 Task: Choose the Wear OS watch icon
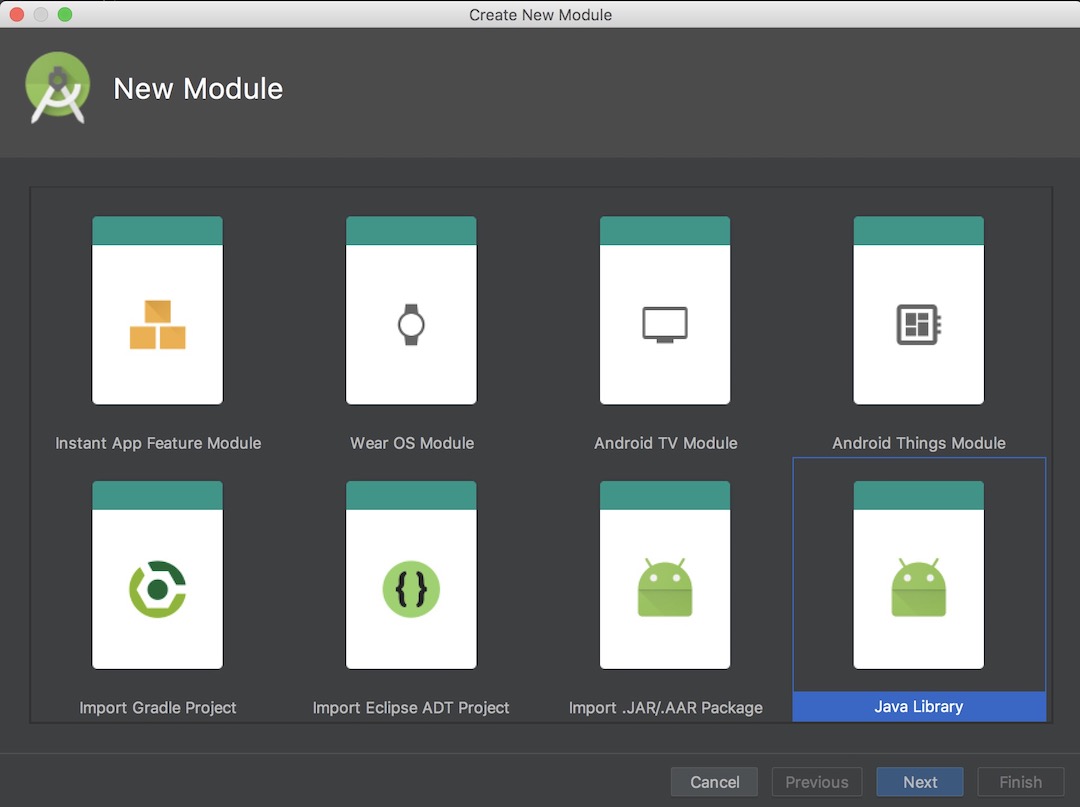pos(411,324)
